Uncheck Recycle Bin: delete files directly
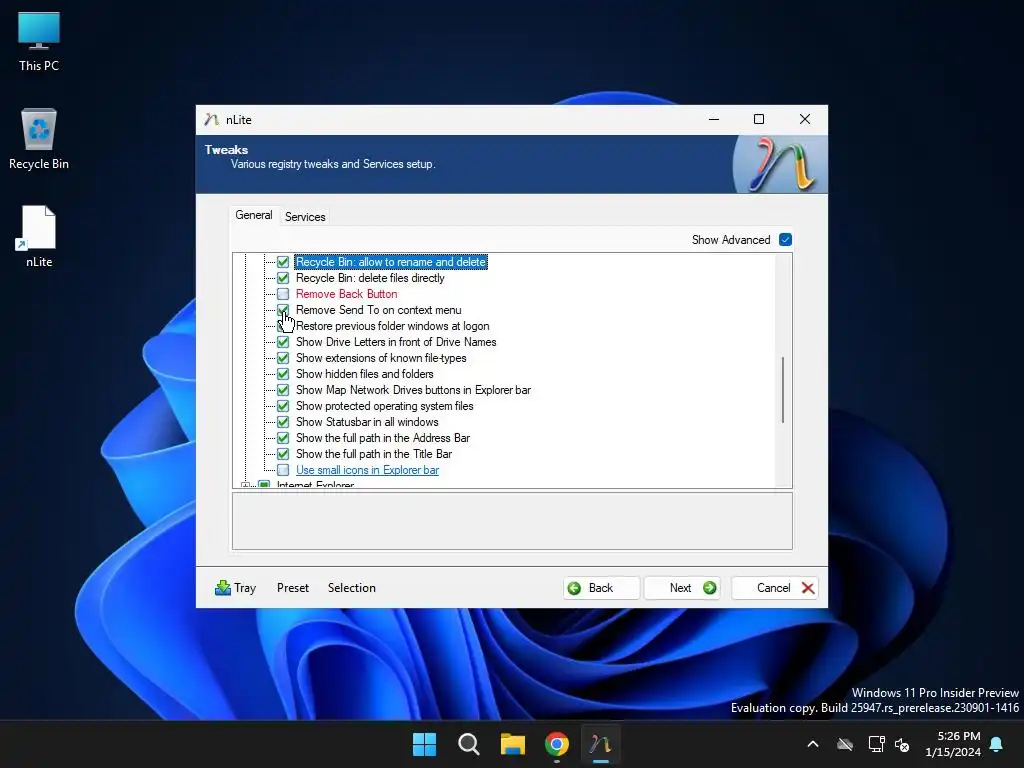Image resolution: width=1024 pixels, height=768 pixels. click(283, 278)
